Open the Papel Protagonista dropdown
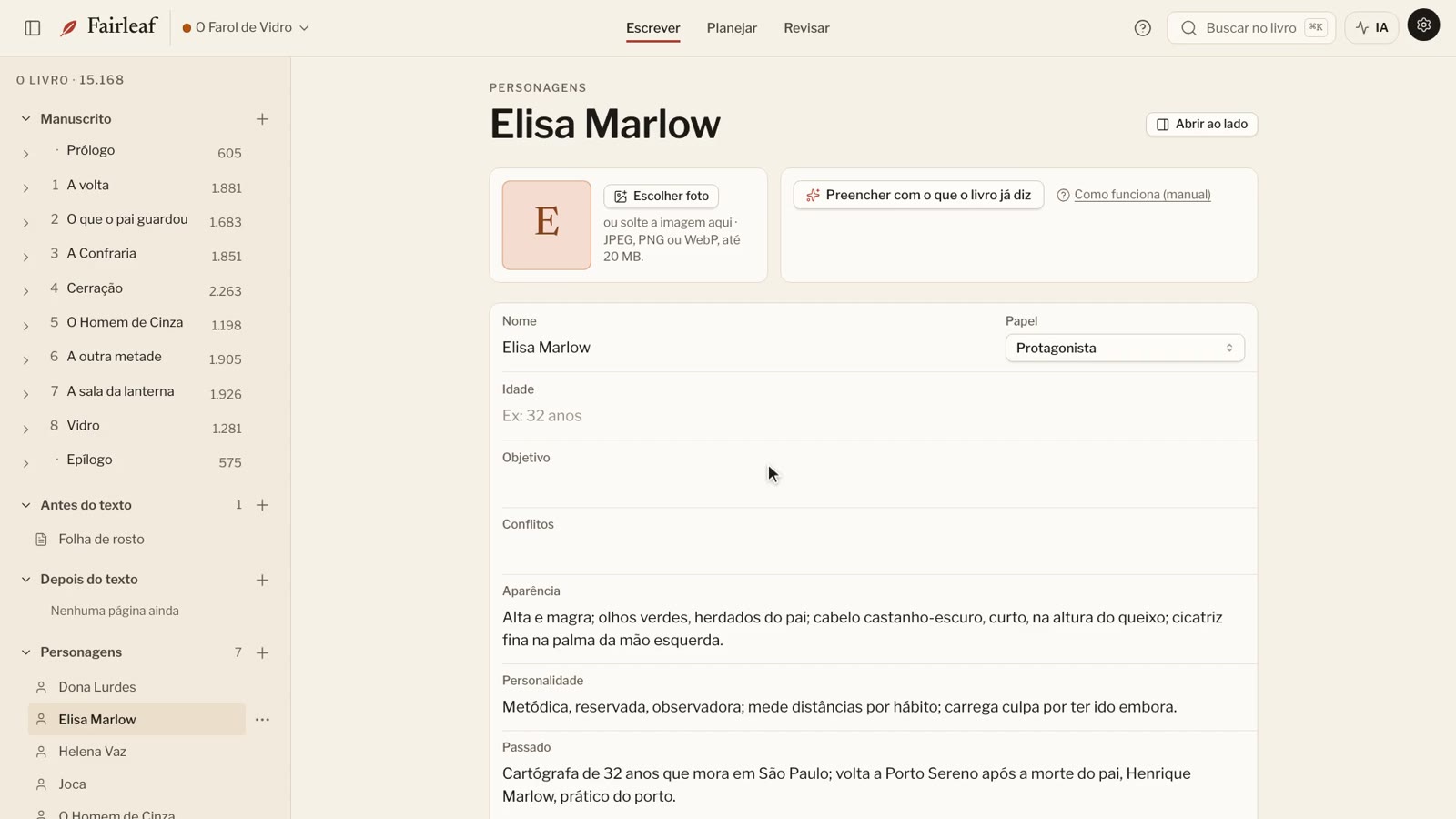 click(1125, 348)
